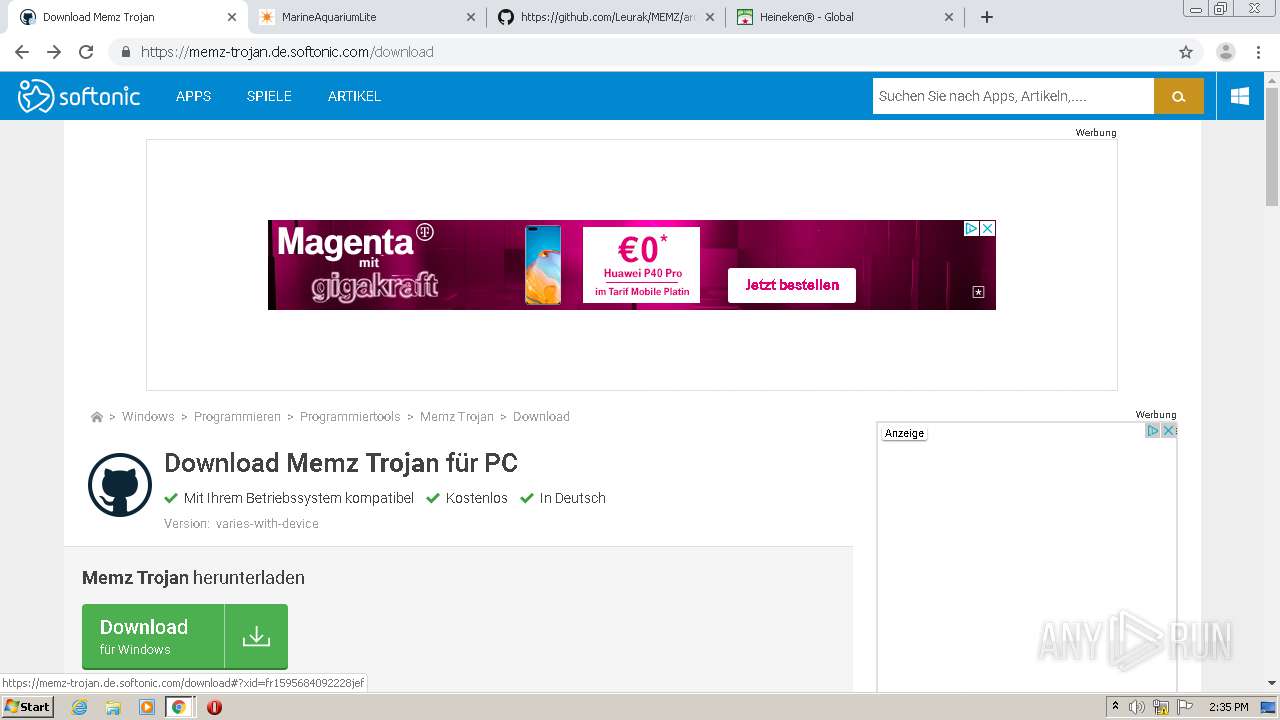1280x720 pixels.
Task: Close the Heineken Global tab
Action: tap(949, 17)
